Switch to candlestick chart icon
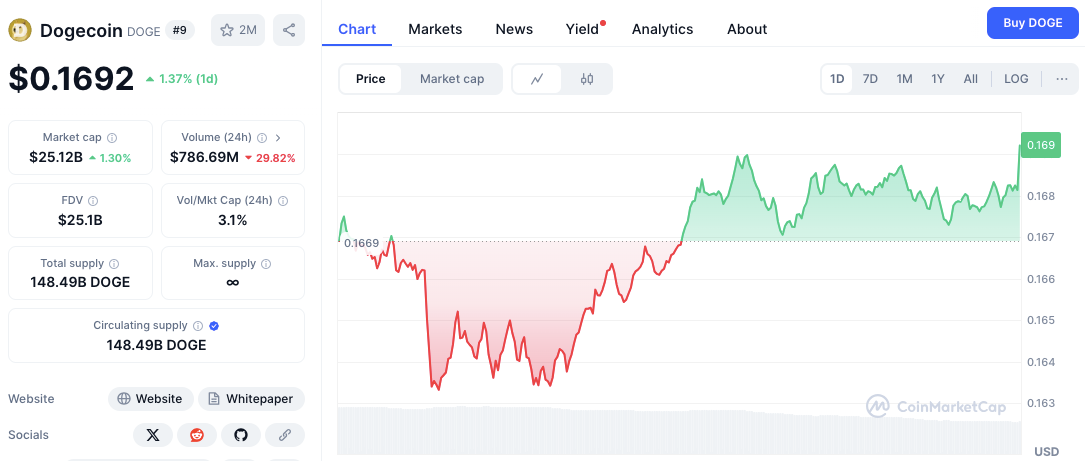The image size is (1085, 461). [587, 79]
